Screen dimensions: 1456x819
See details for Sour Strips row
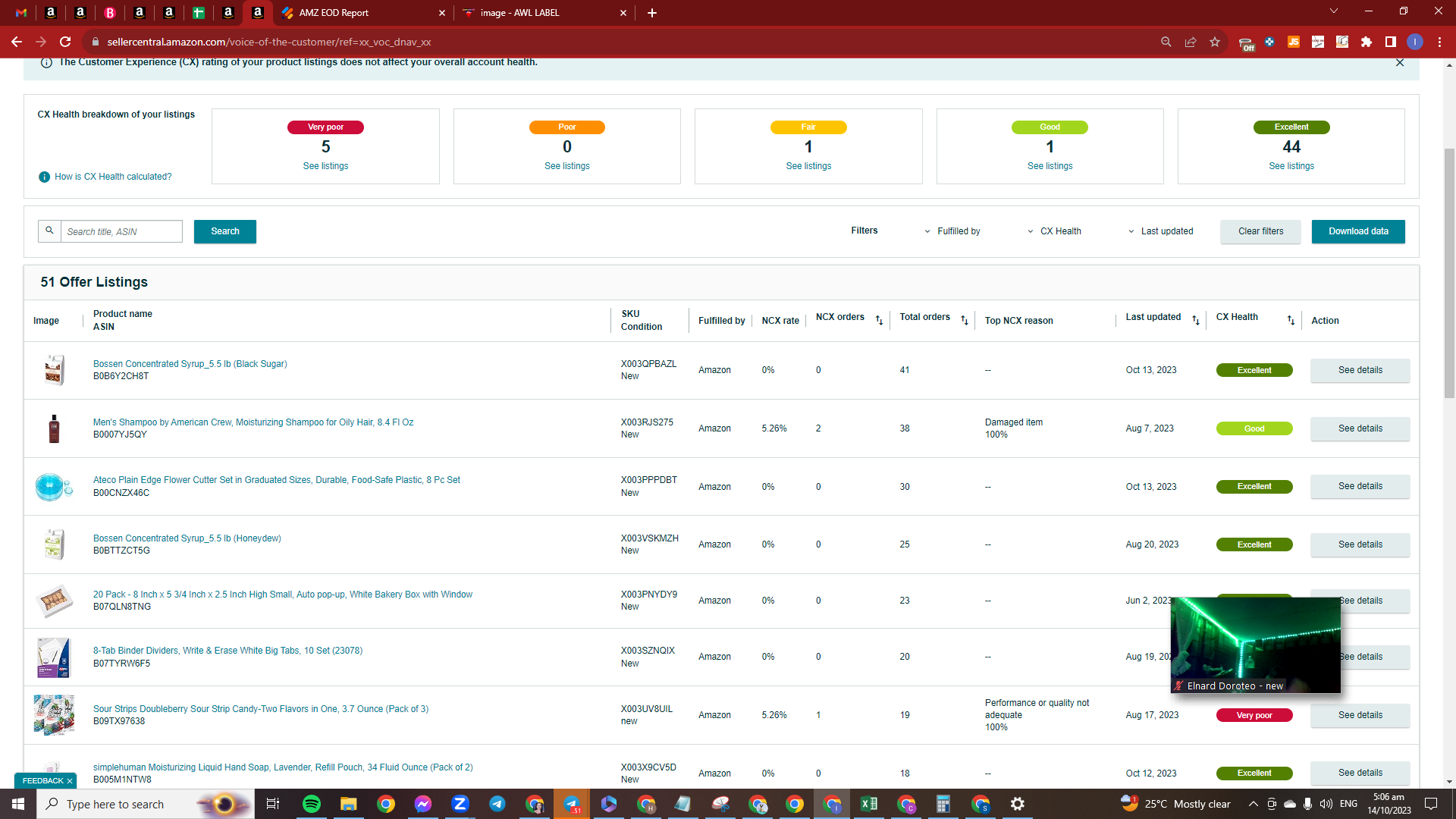click(1360, 715)
